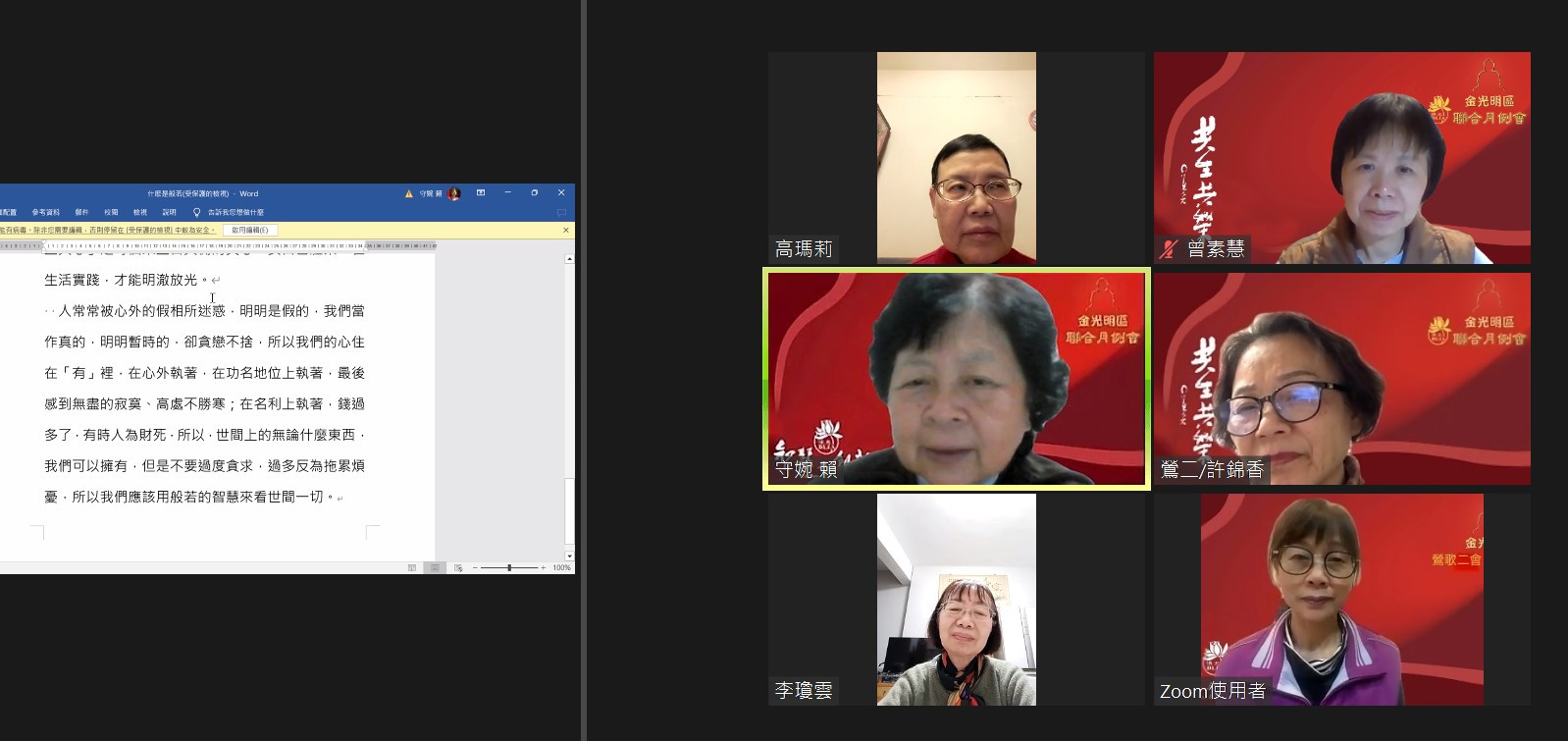Switch to Read Mode view
The width and height of the screenshot is (1568, 741).
412,567
